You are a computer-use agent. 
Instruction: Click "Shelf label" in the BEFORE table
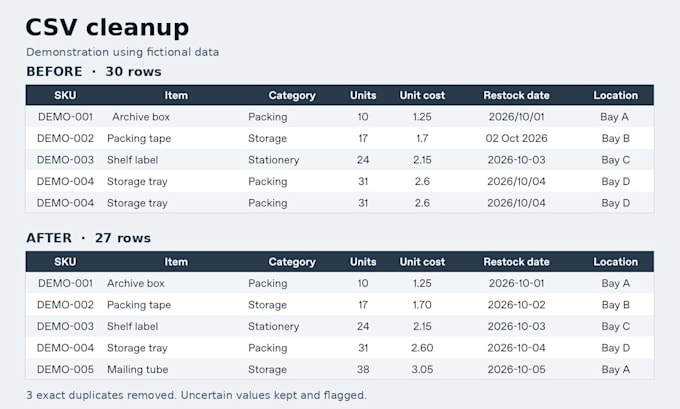coord(132,160)
